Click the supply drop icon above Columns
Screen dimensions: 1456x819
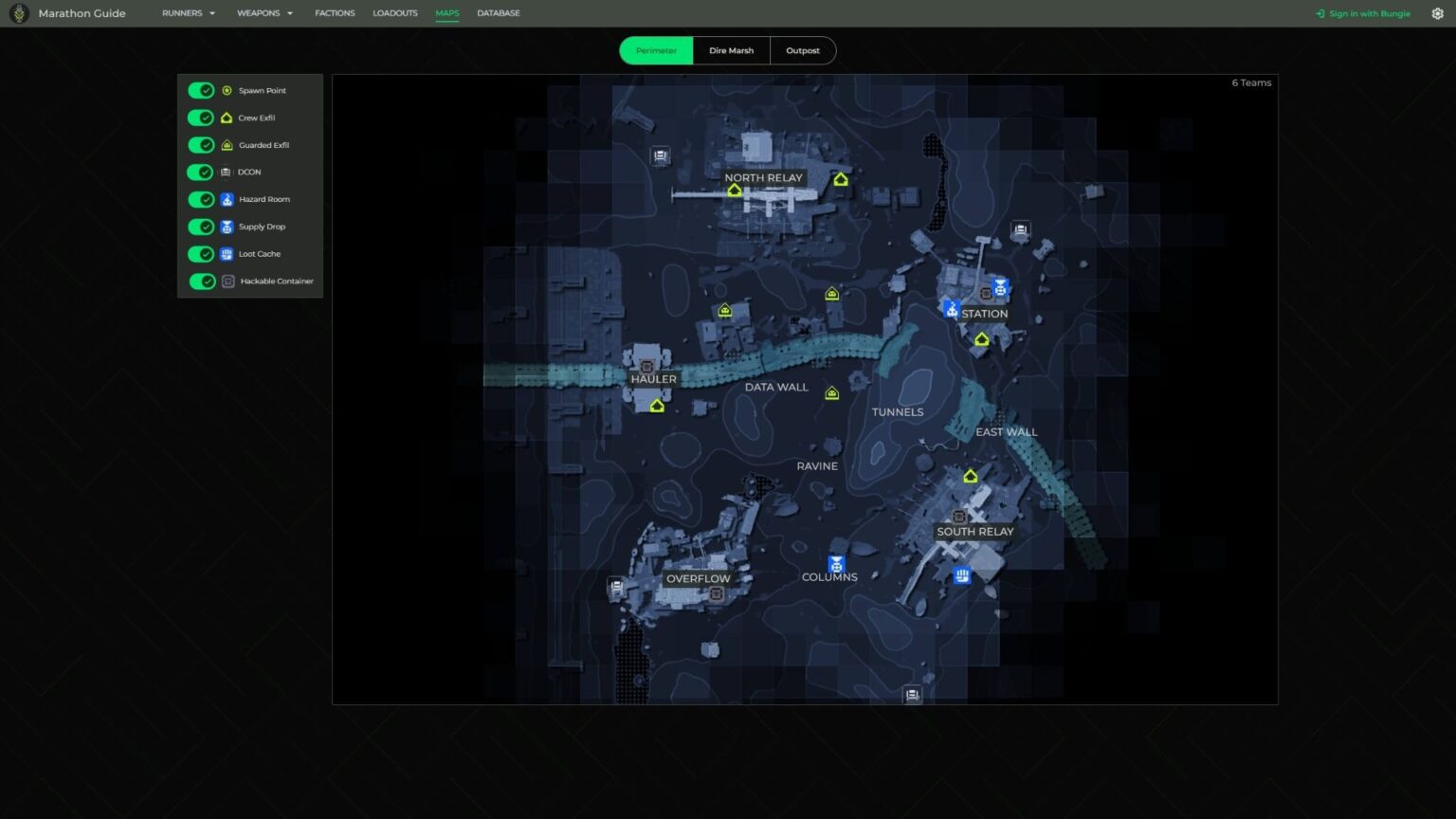[x=836, y=564]
